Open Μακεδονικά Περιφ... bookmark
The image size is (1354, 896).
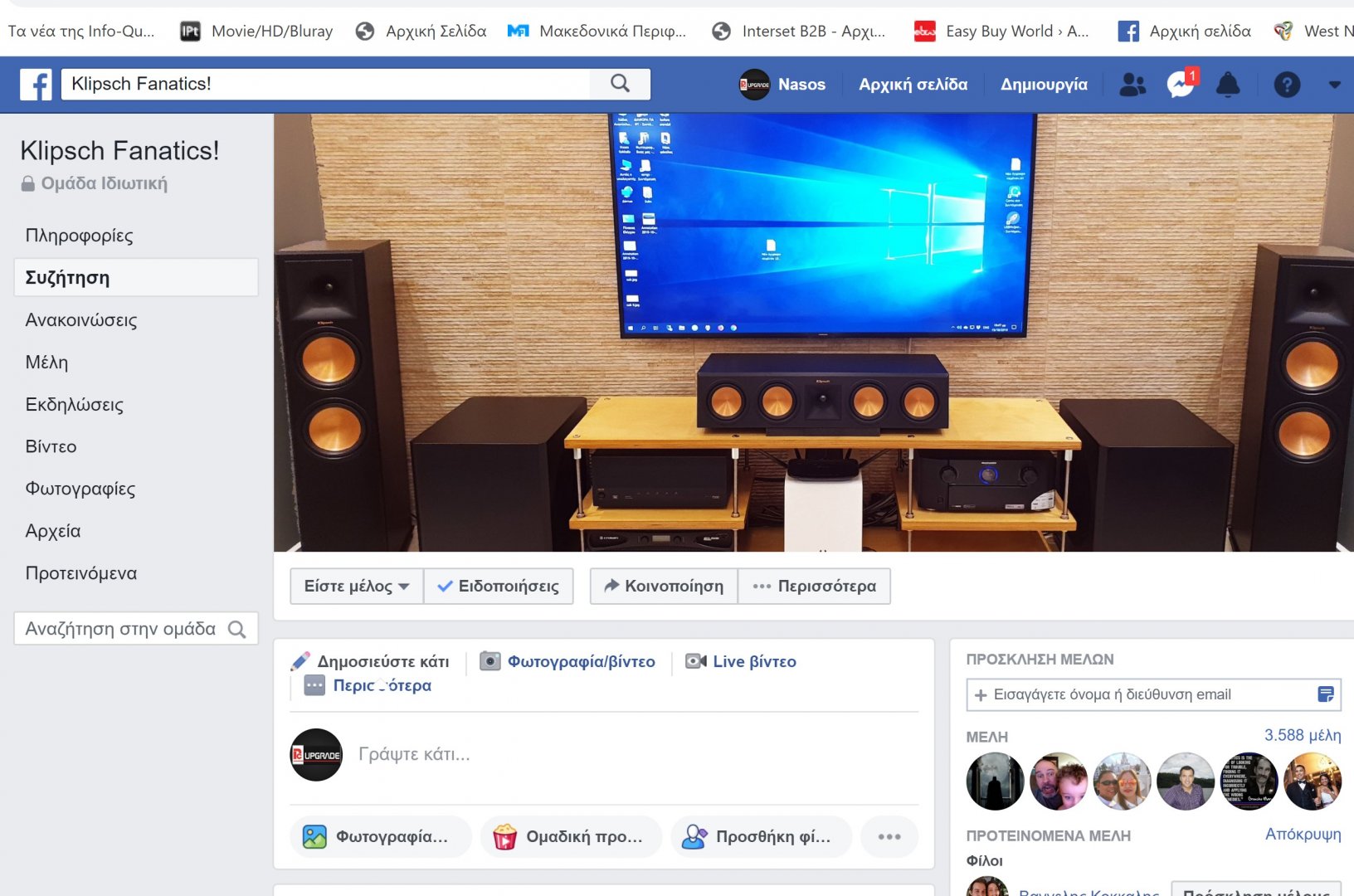click(597, 32)
